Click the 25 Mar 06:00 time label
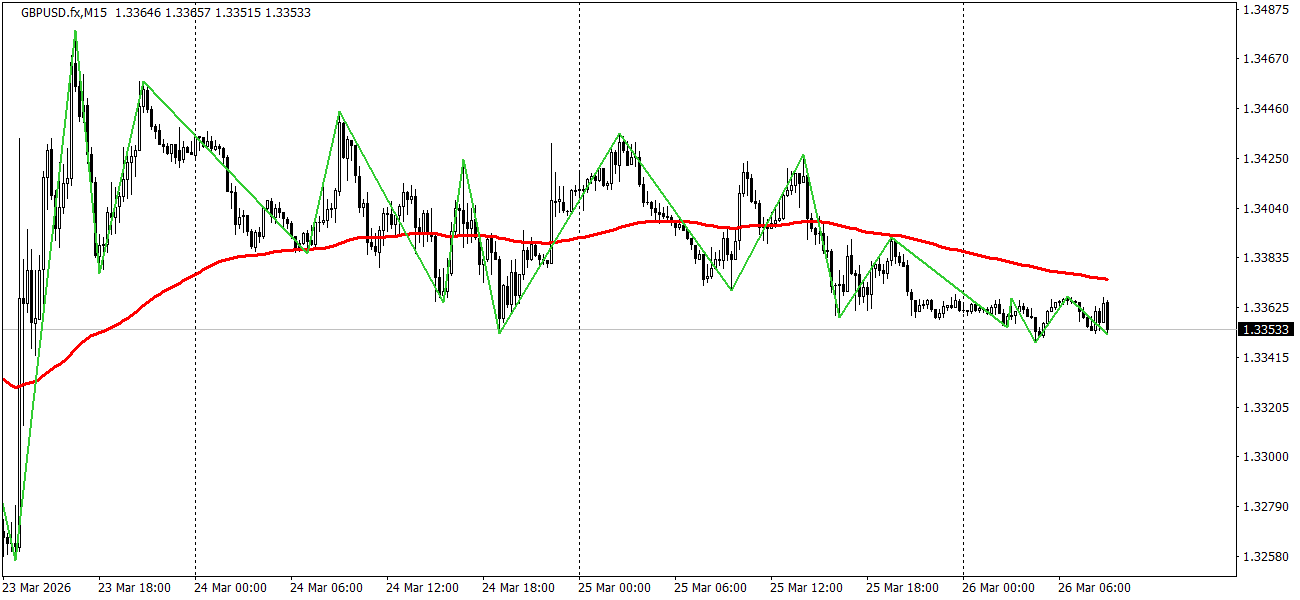This screenshot has height=600, width=1300. tap(710, 588)
